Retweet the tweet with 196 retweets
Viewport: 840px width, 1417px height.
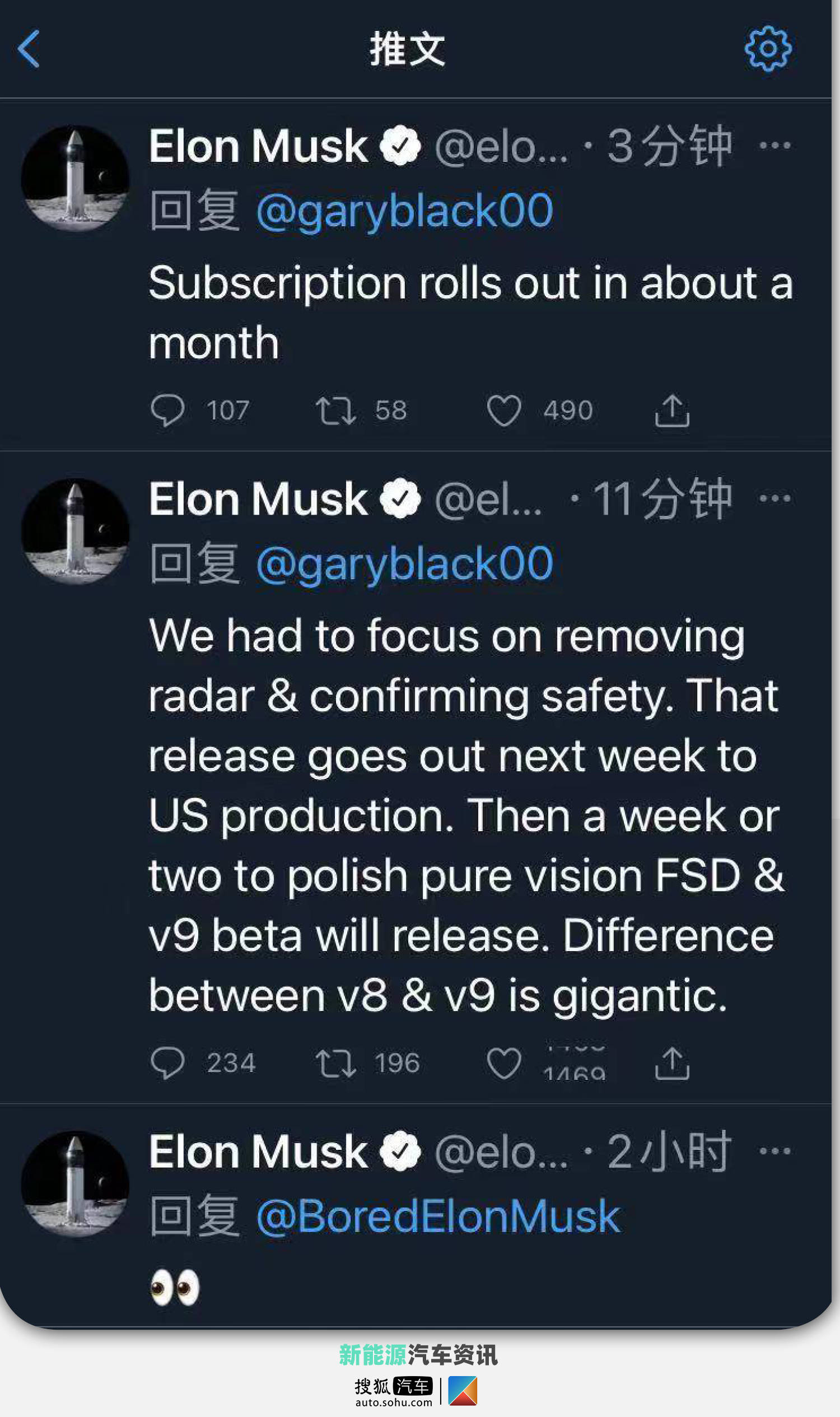click(335, 1062)
